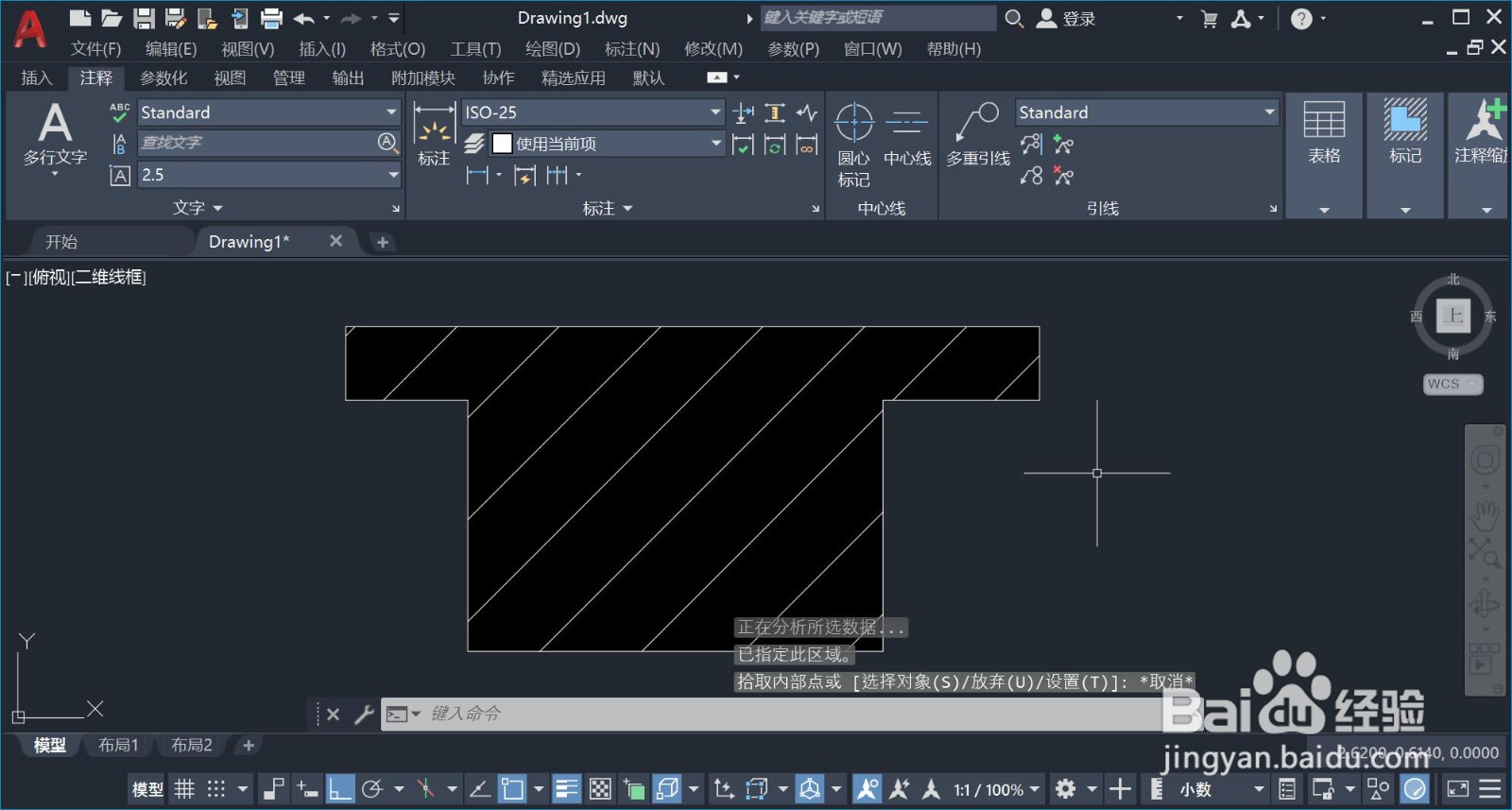Viewport: 1512px width, 810px height.
Task: Click the Continue dimension icon
Action: click(558, 175)
